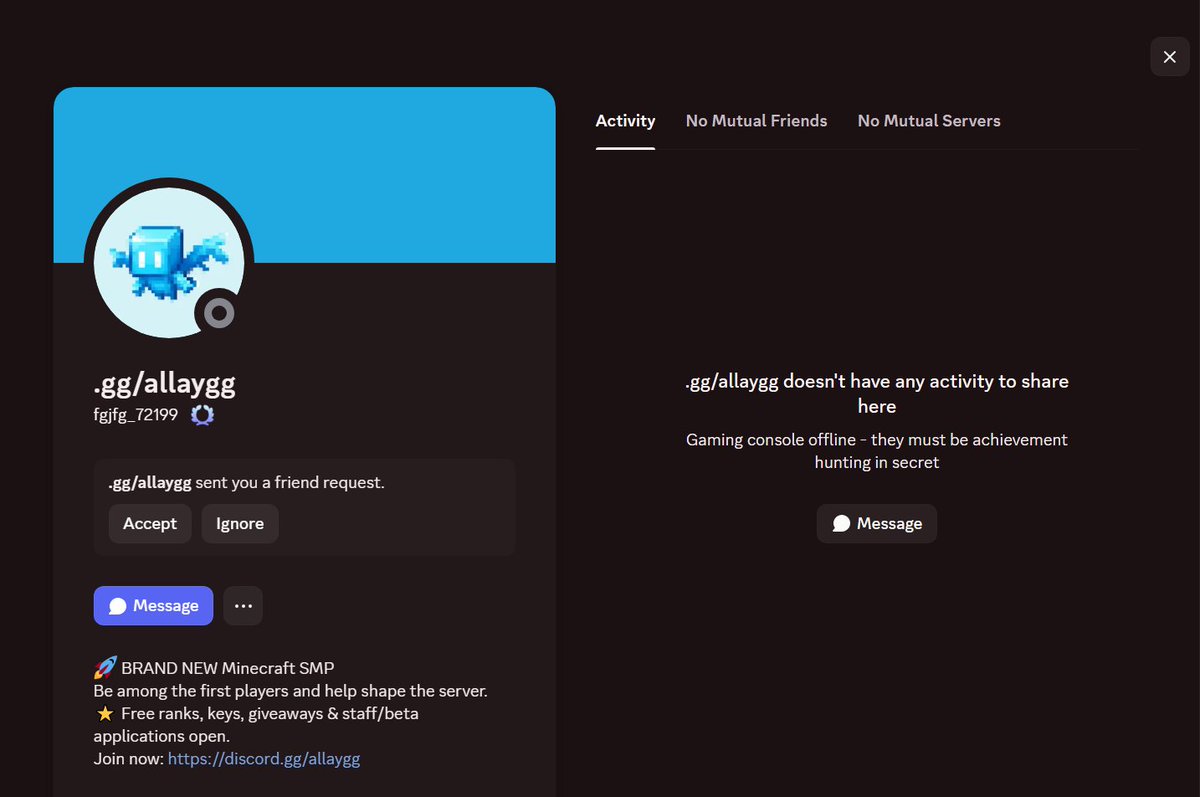Accept the friend request
The width and height of the screenshot is (1200, 797).
point(150,523)
